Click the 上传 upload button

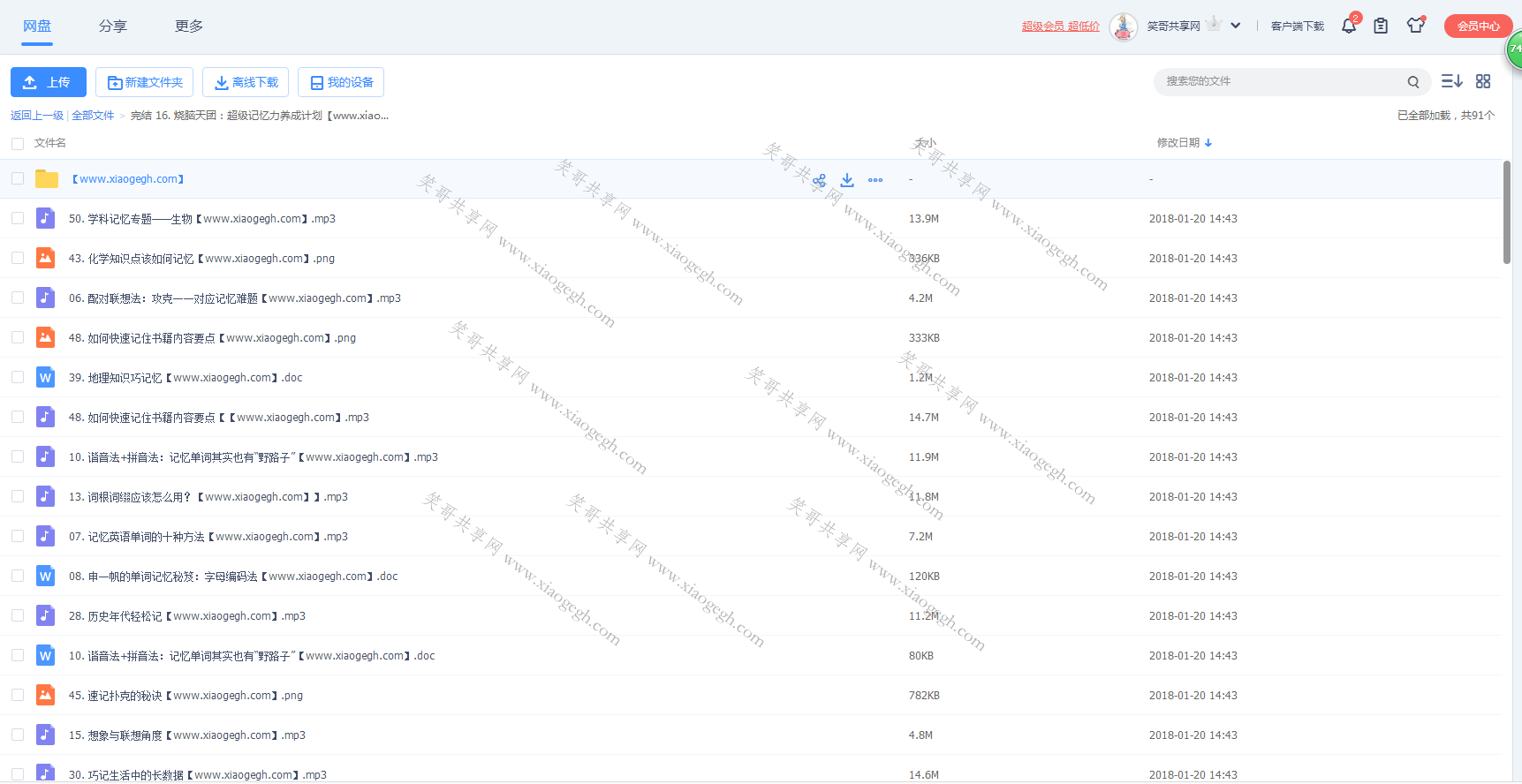click(49, 82)
